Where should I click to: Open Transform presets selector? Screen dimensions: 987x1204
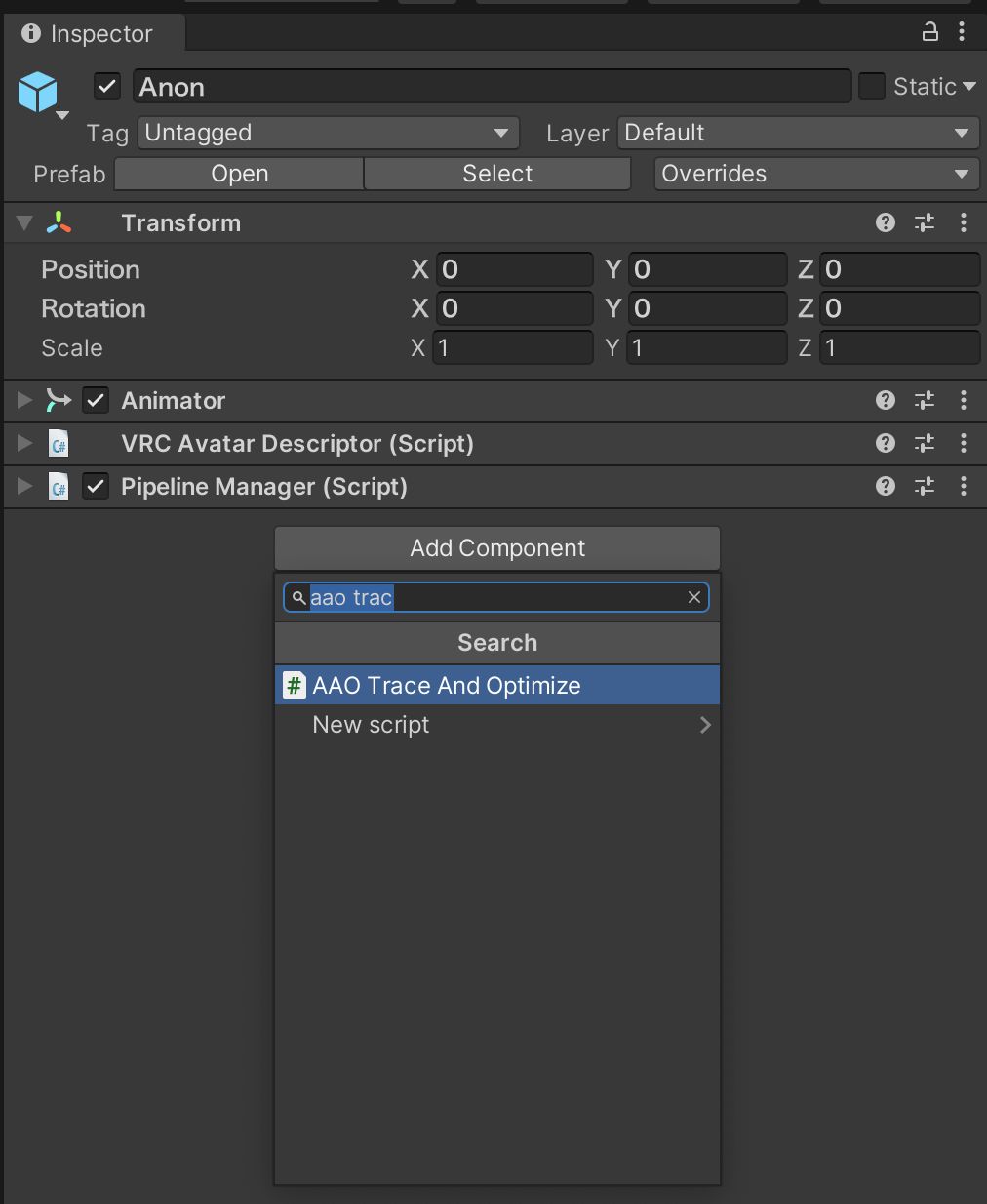click(925, 222)
